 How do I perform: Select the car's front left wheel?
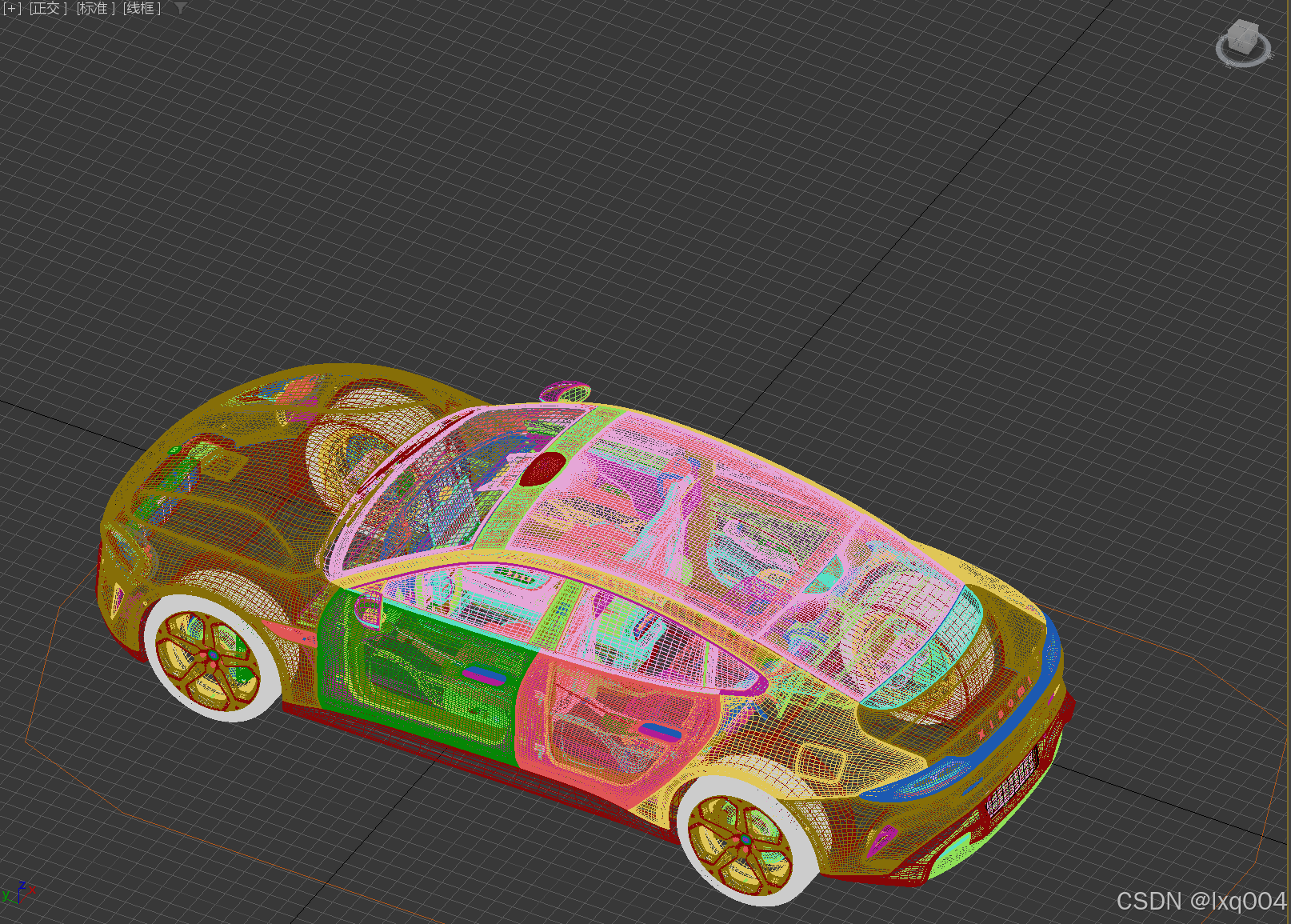(x=211, y=658)
